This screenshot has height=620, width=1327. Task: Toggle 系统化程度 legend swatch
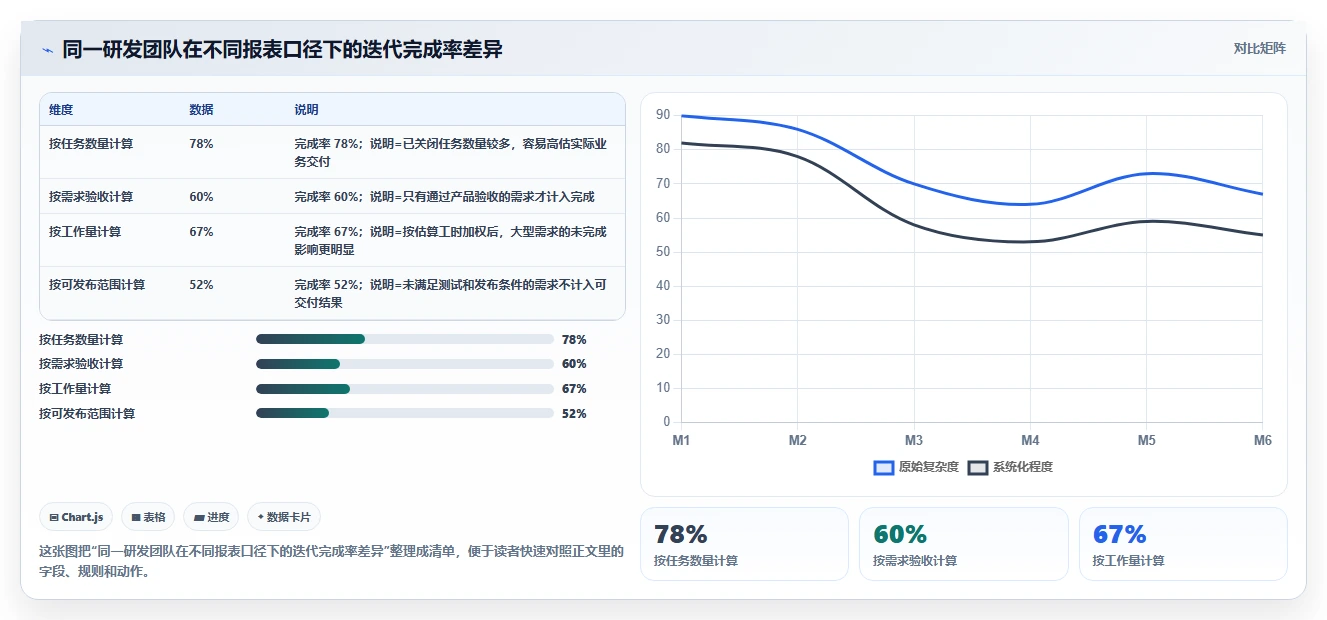coord(978,467)
